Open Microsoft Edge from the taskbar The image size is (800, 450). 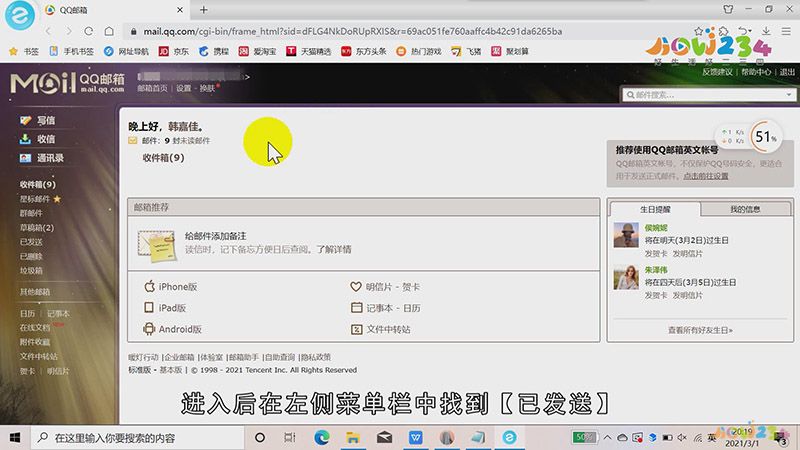point(321,437)
